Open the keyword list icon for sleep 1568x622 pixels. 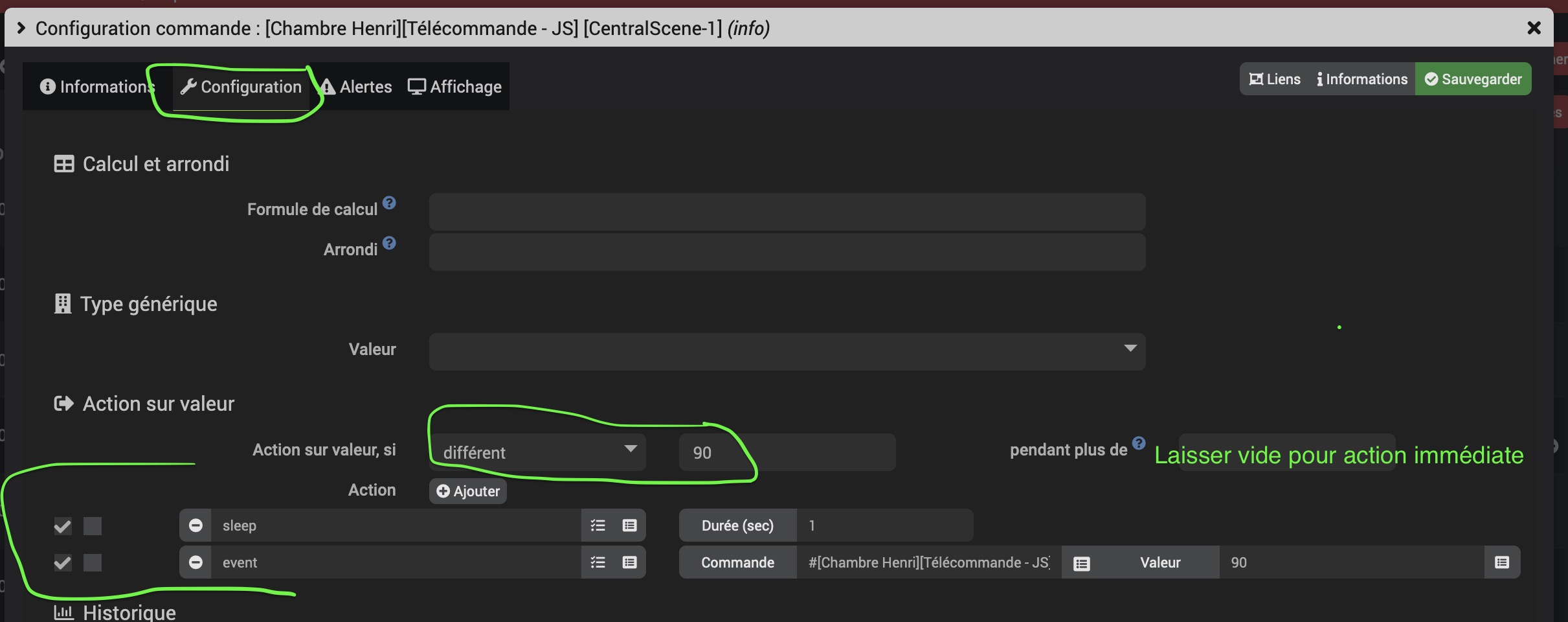pos(598,525)
